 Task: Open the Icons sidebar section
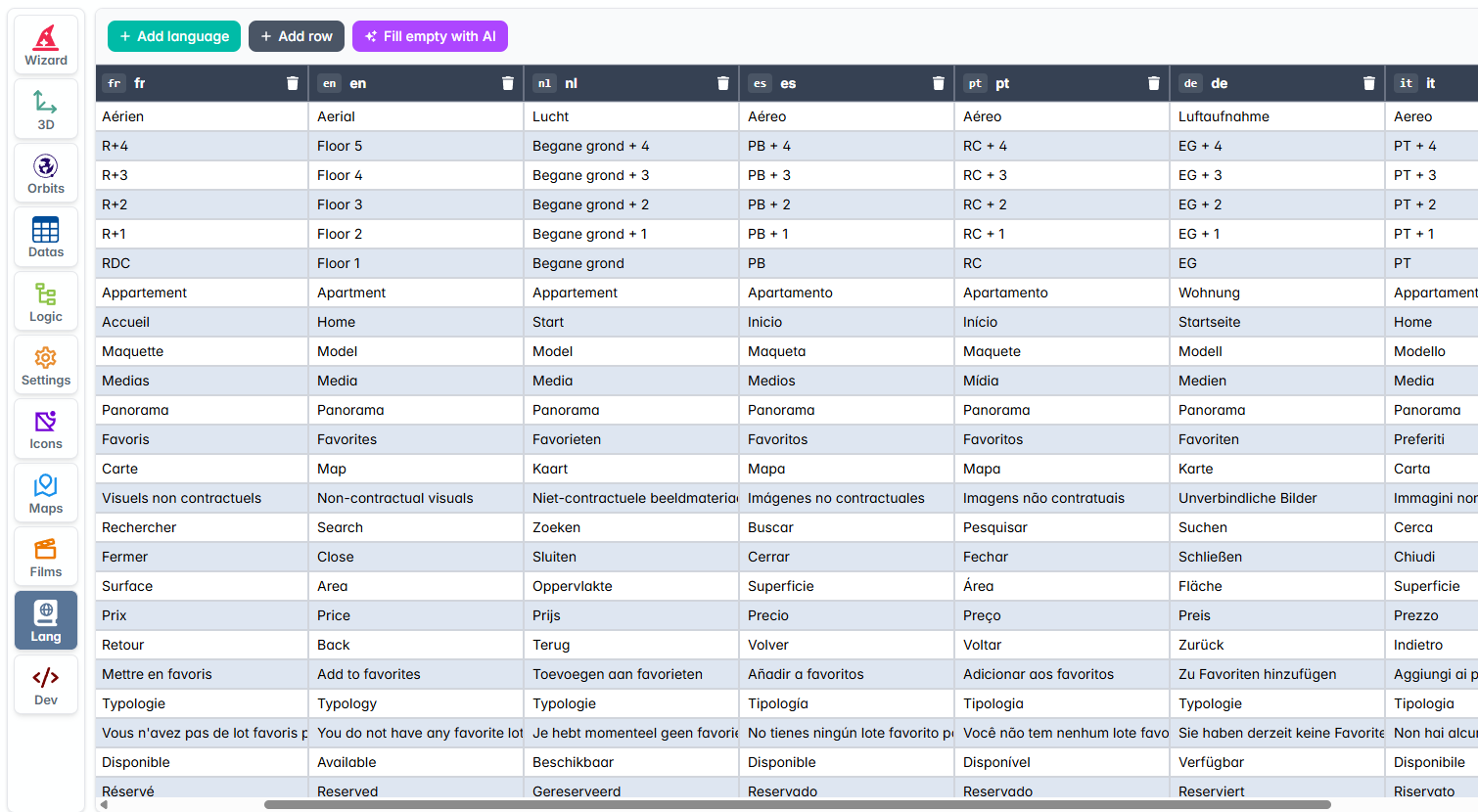[46, 429]
